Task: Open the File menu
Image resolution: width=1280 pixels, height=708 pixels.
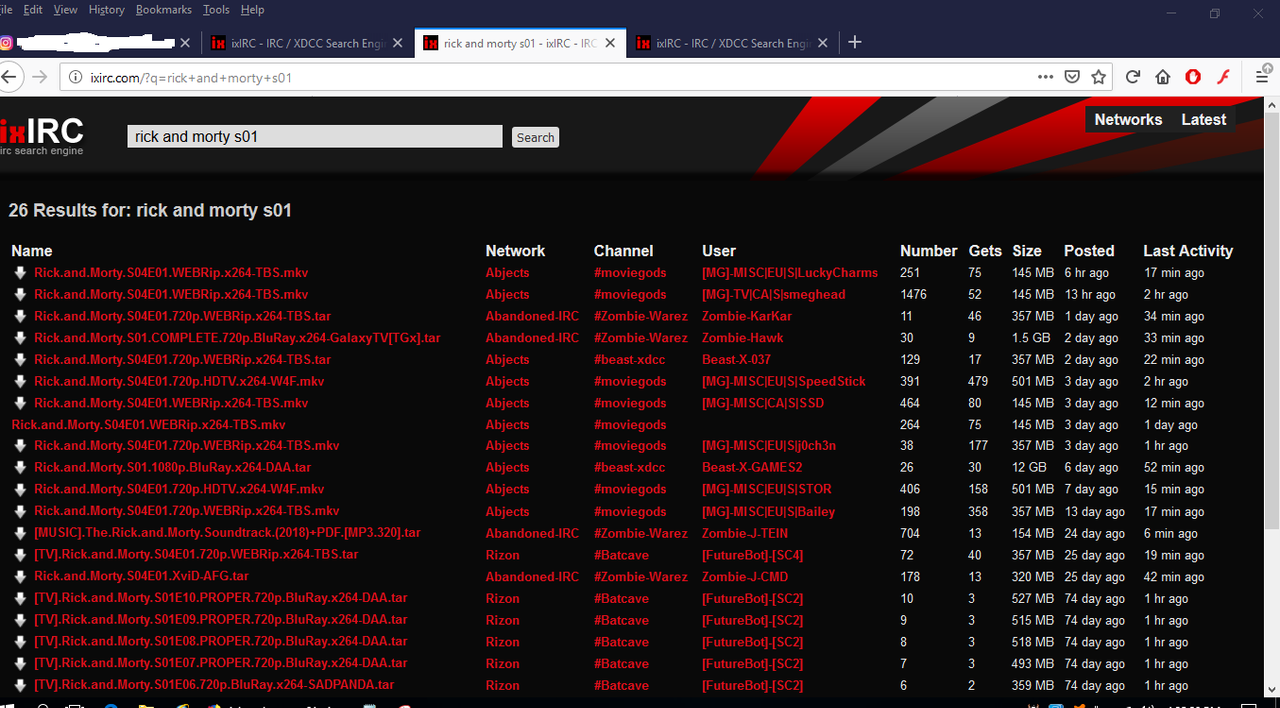Action: pos(6,9)
